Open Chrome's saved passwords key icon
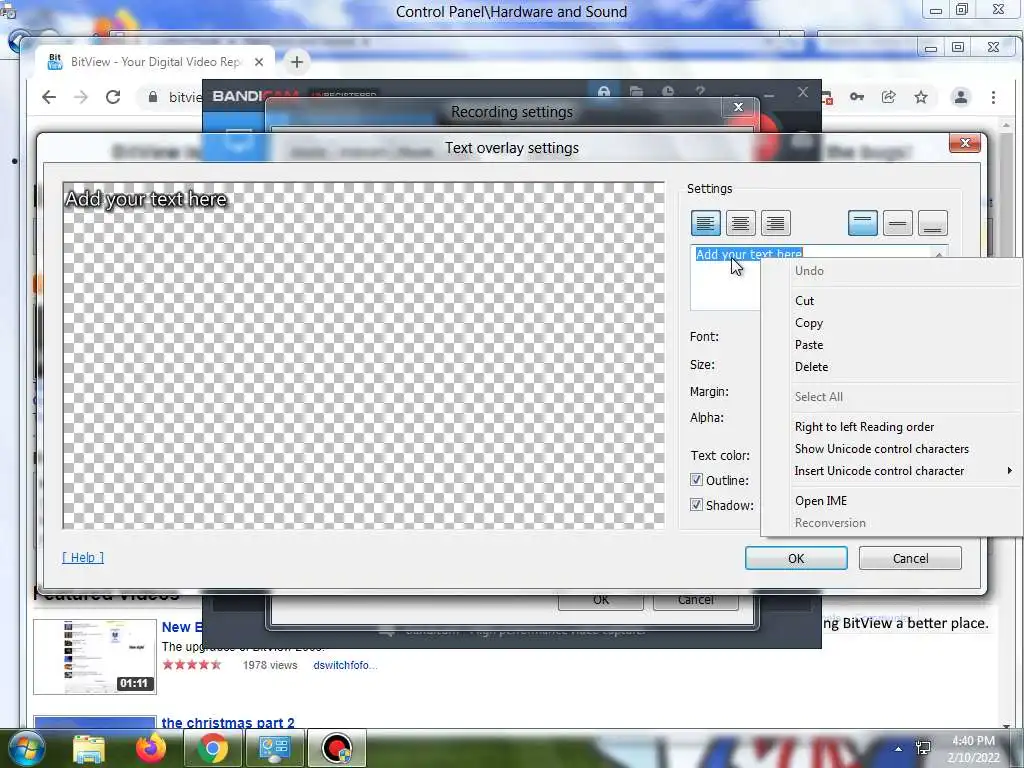The image size is (1024, 768). pyautogui.click(x=857, y=97)
